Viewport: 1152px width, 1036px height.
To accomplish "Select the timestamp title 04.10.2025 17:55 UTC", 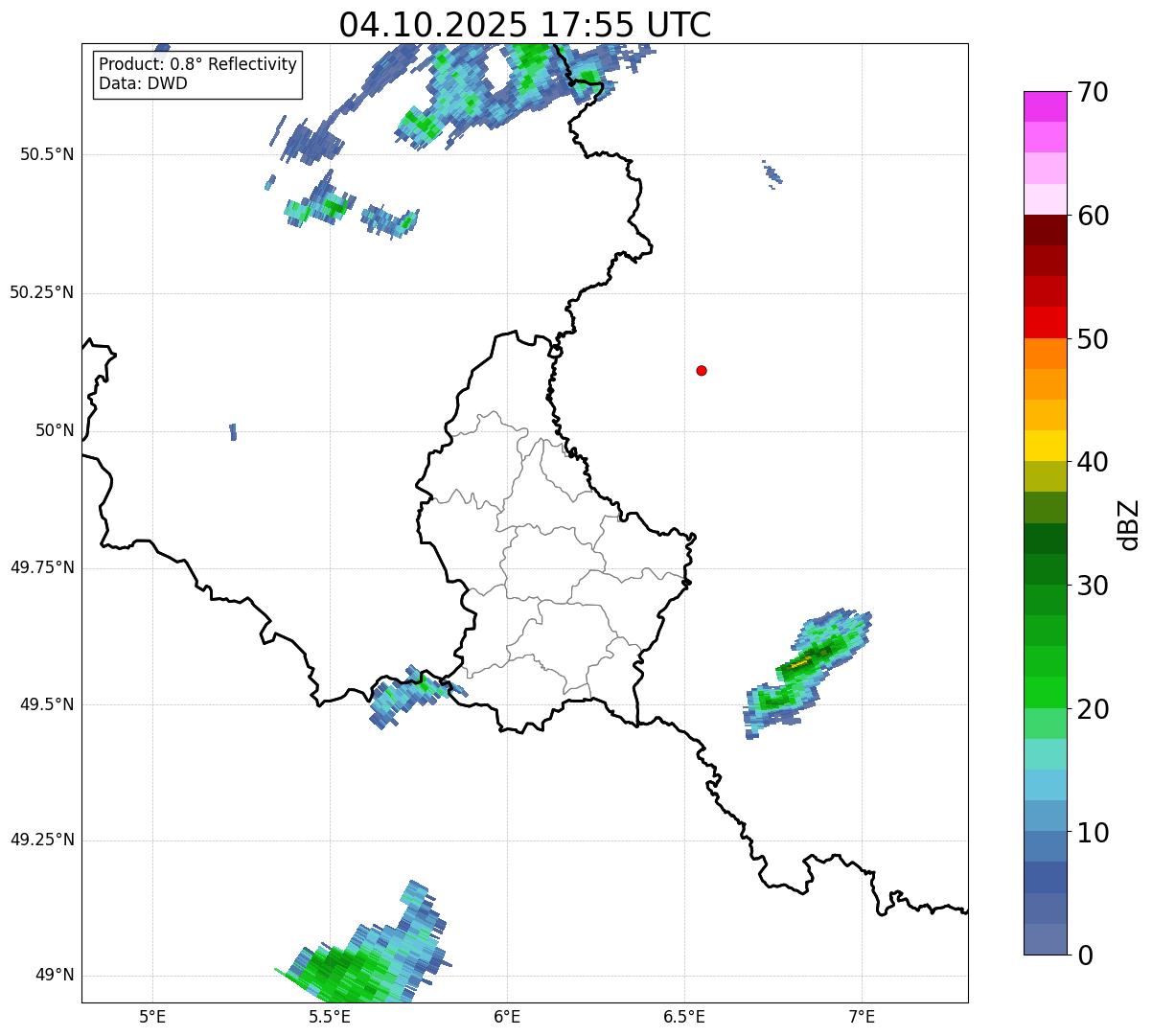I will click(524, 26).
